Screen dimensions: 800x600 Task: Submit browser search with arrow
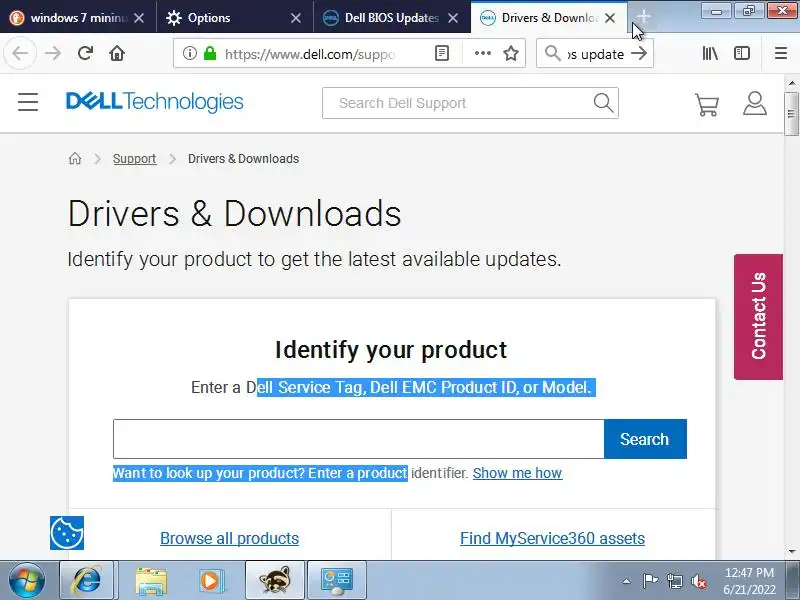(639, 54)
